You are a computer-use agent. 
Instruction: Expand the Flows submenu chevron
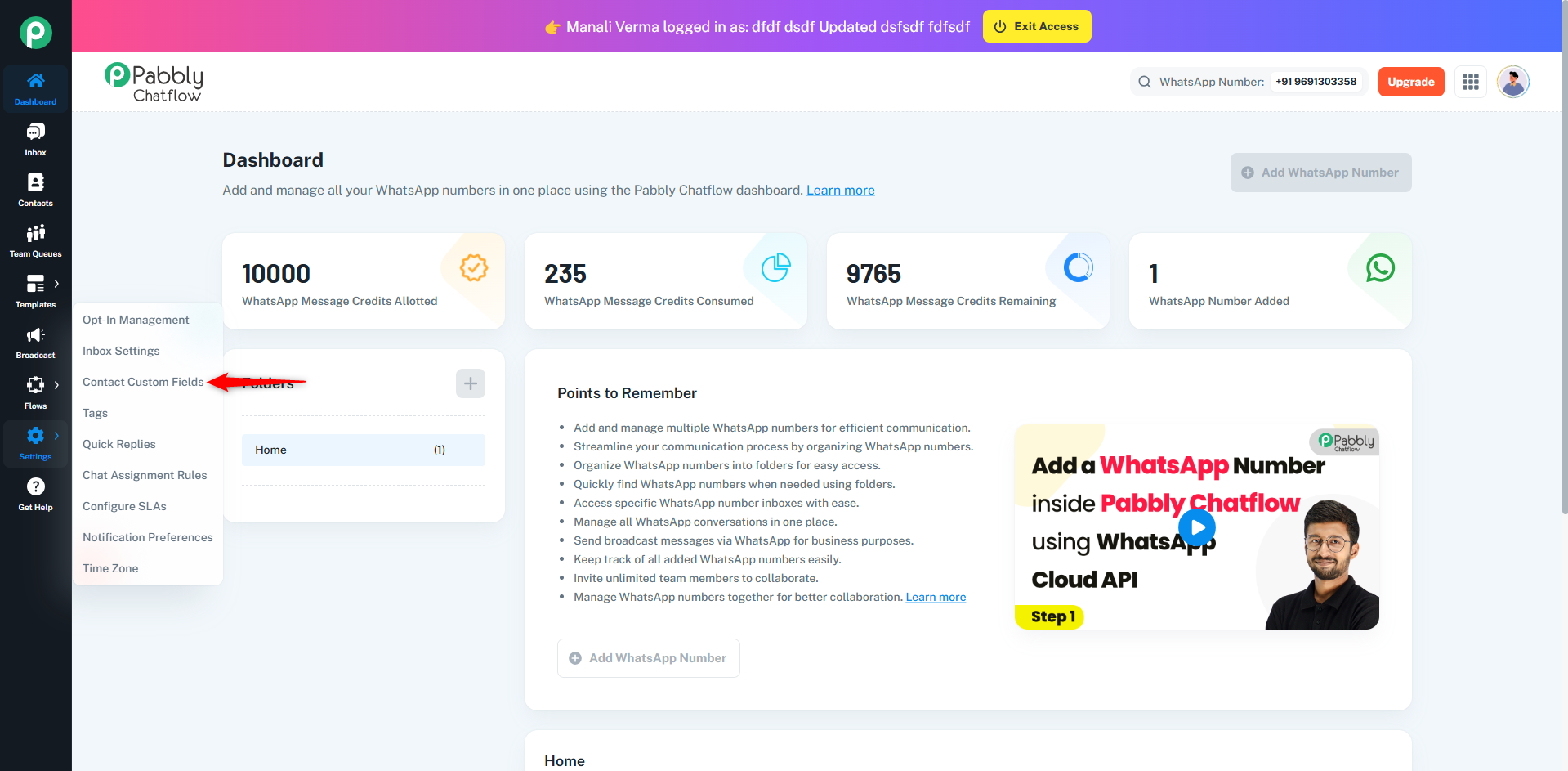(x=56, y=385)
